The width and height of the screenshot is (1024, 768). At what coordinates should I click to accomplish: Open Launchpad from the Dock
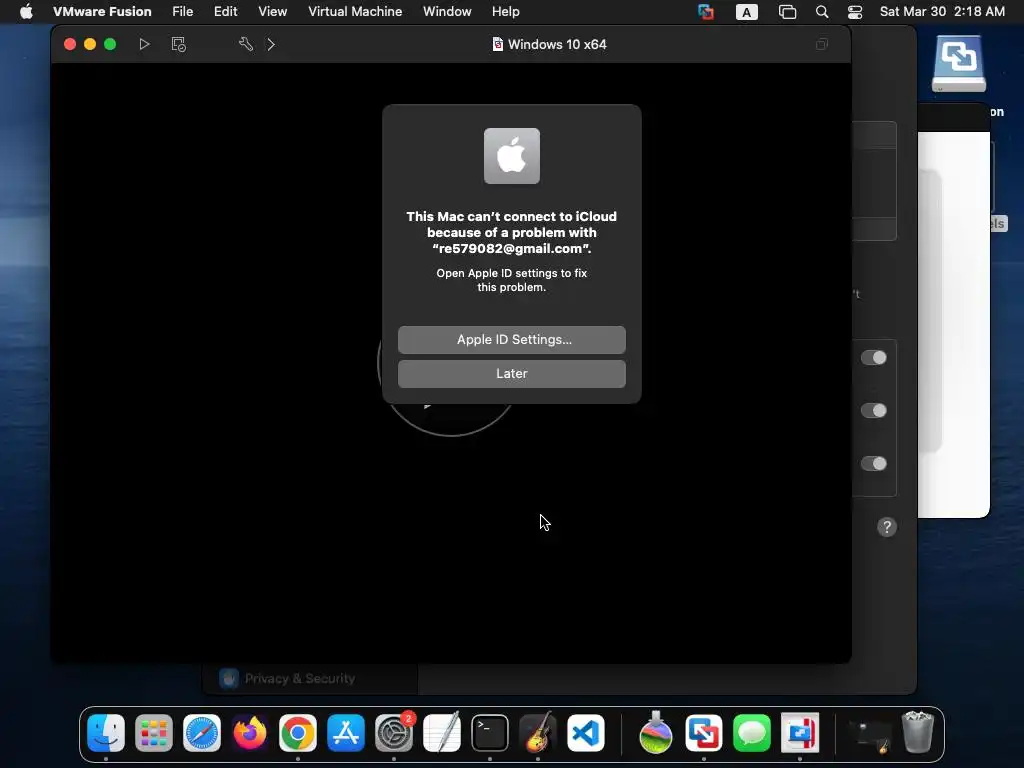[x=154, y=733]
